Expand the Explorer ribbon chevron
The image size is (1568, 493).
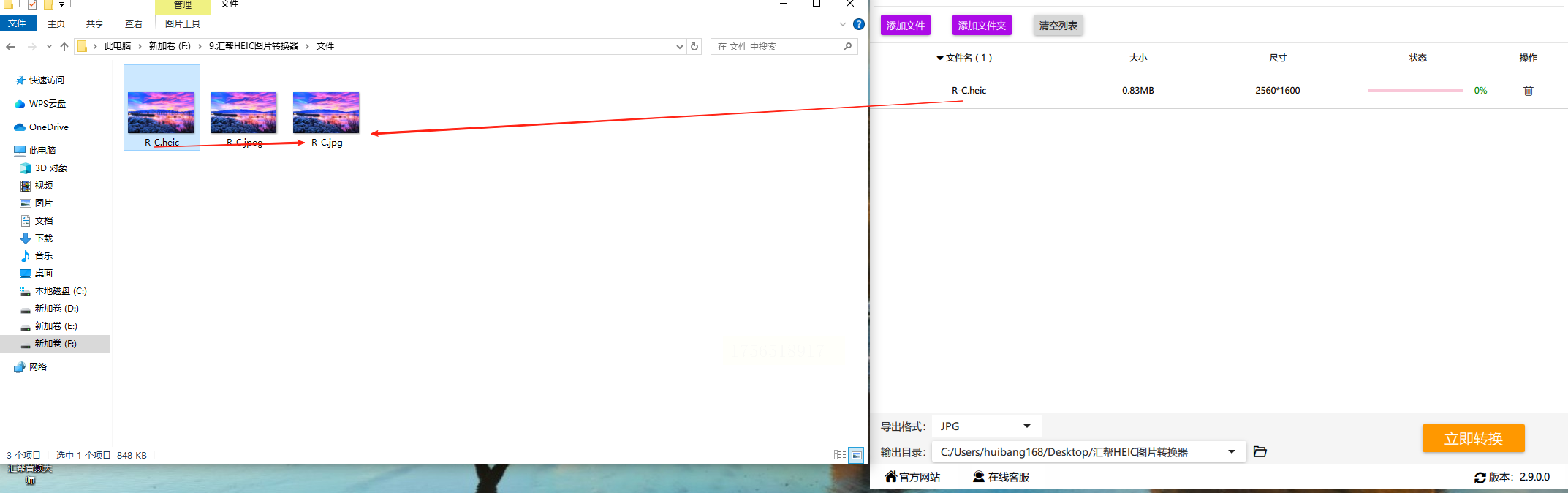coord(843,24)
